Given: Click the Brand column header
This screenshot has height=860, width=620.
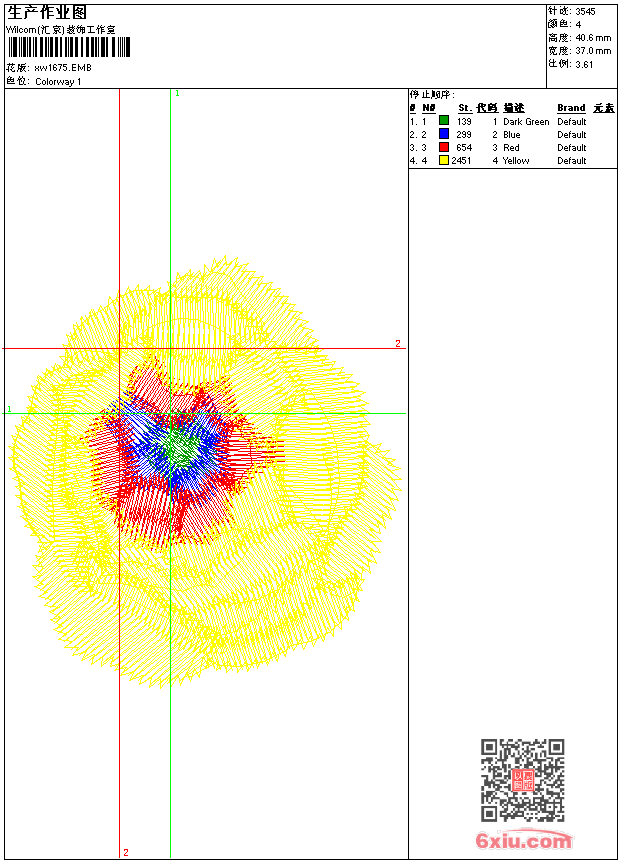Looking at the screenshot, I should tap(571, 108).
